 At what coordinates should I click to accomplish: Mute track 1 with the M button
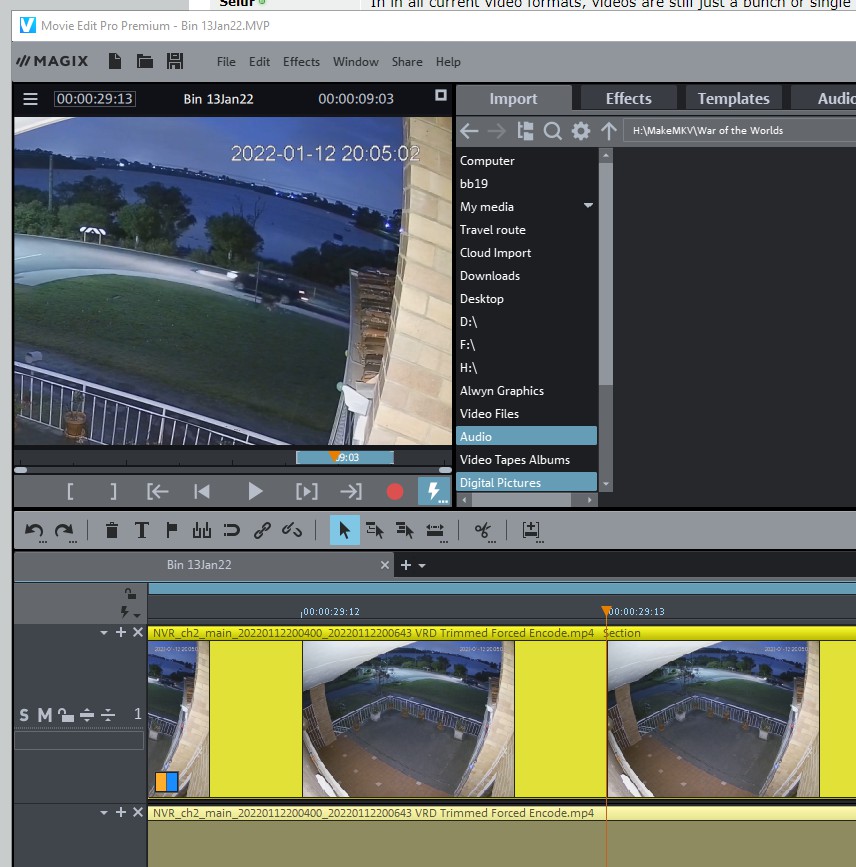click(44, 715)
